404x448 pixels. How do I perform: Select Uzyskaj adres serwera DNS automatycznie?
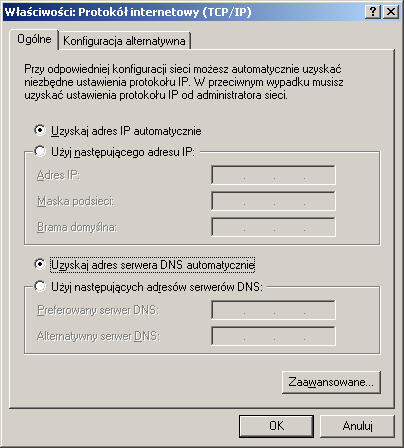tap(40, 265)
